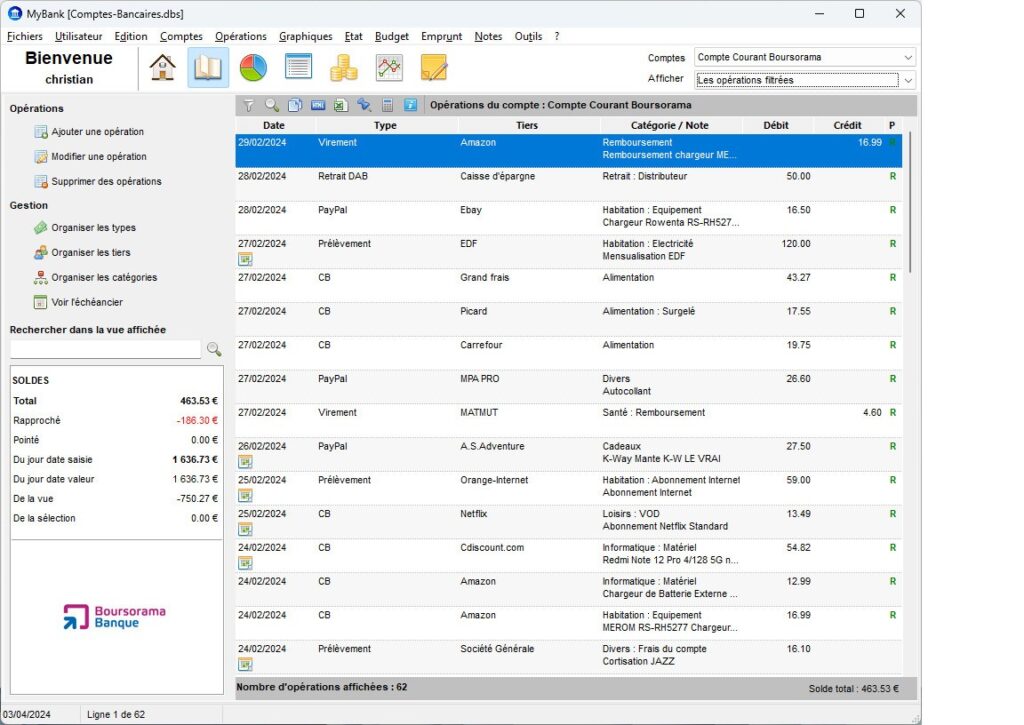Click the Rapproché -186.30 € value
1024x725 pixels.
click(x=197, y=421)
